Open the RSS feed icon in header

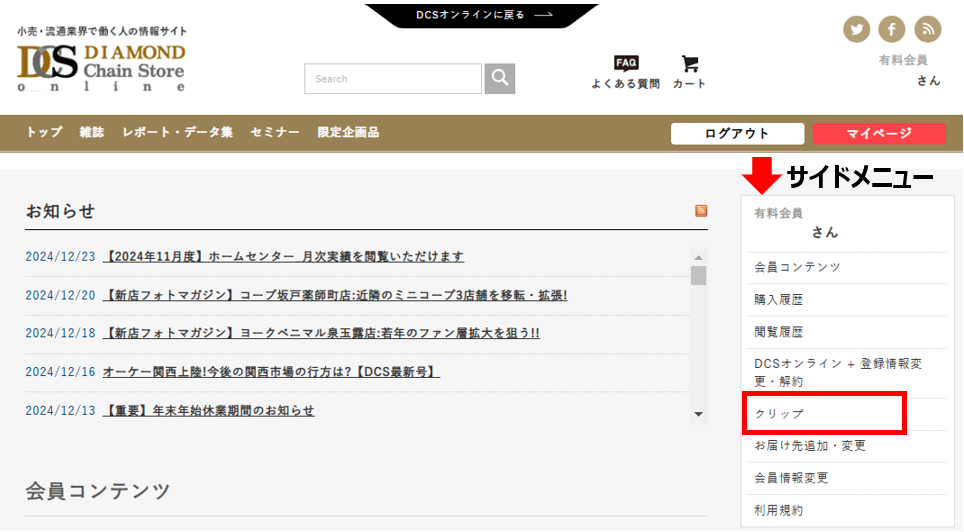click(927, 30)
